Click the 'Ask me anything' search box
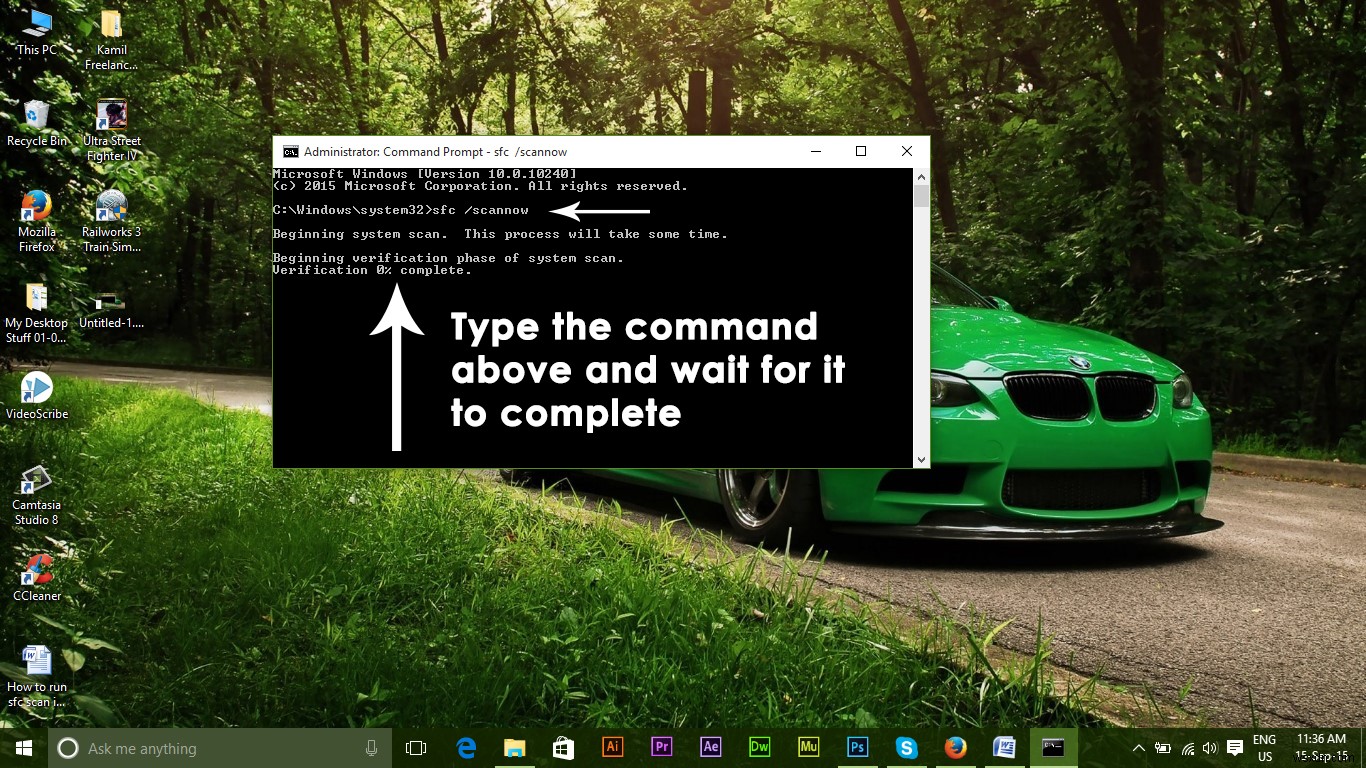 click(219, 748)
